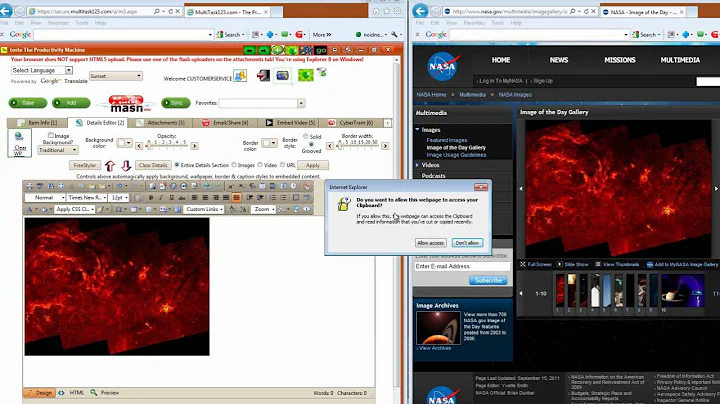Click the FreeStyler button

coord(85,165)
